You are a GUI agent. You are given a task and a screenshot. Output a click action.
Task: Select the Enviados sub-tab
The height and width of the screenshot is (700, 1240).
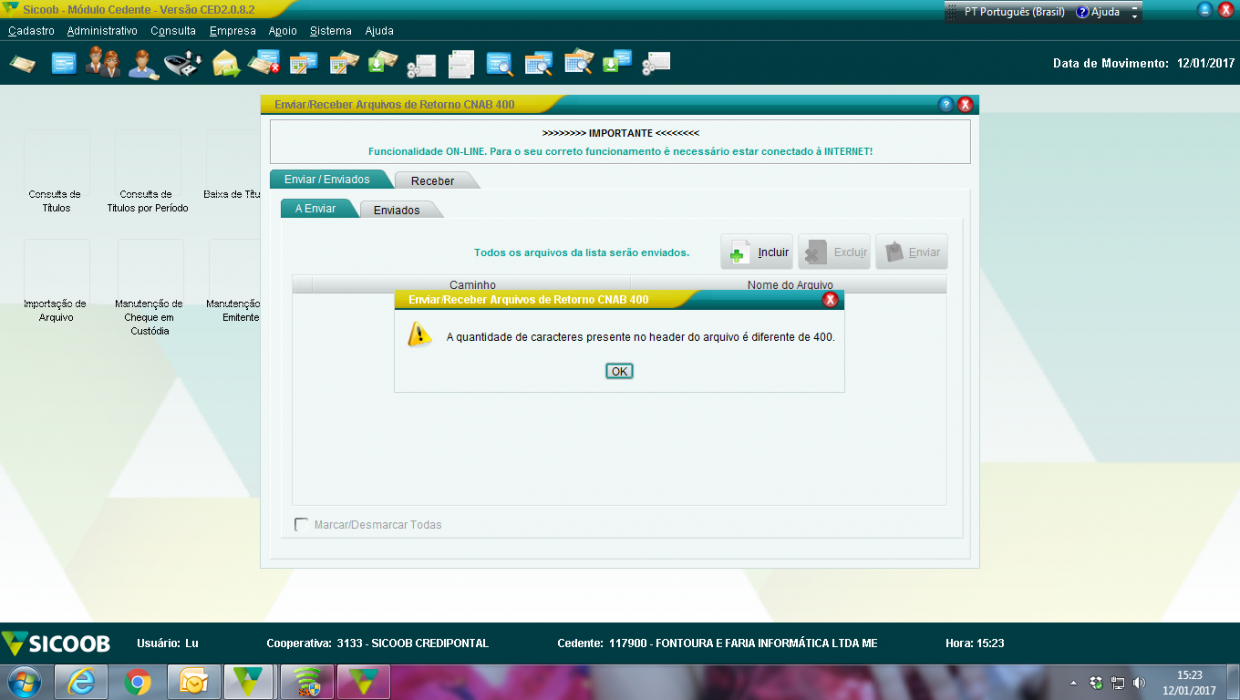[397, 210]
